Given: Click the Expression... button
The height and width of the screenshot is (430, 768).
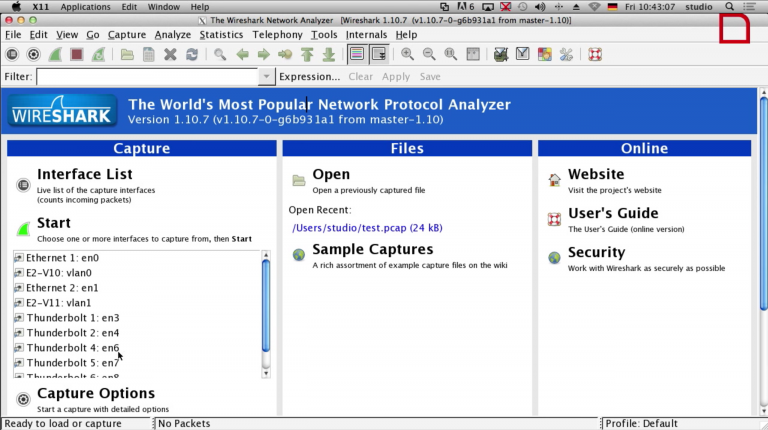Looking at the screenshot, I should (x=309, y=77).
